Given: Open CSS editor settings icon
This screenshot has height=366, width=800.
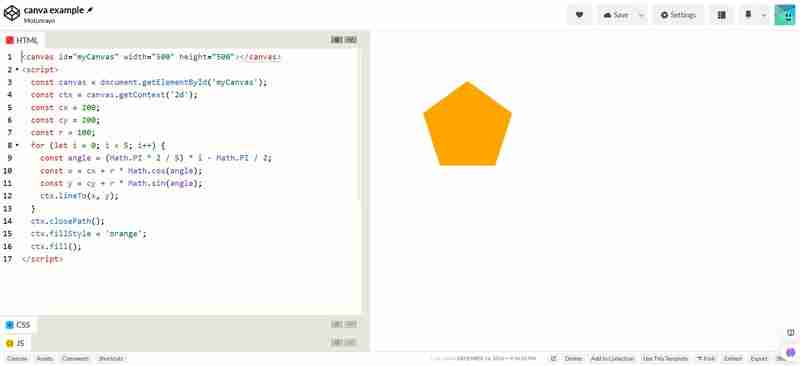Looking at the screenshot, I should tap(337, 324).
